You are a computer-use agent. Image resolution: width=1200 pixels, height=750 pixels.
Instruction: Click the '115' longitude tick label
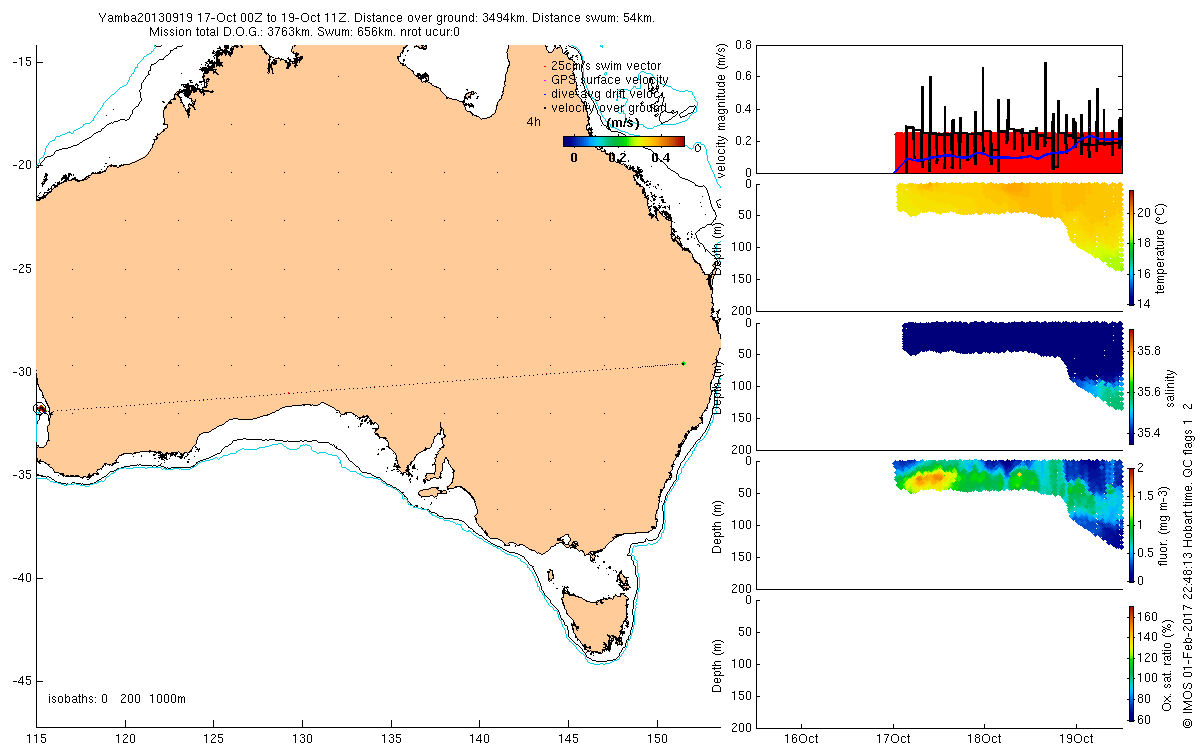[37, 739]
